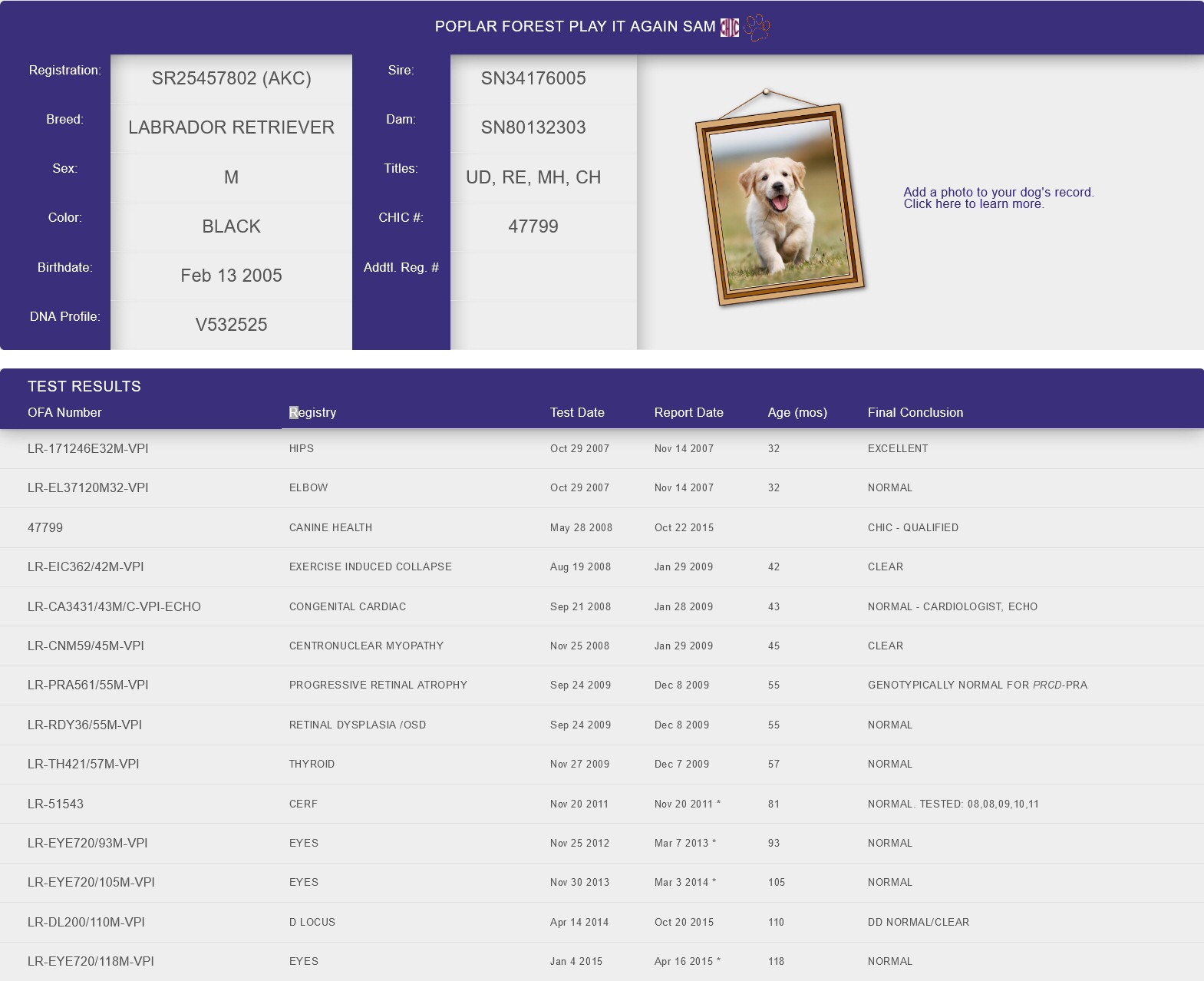Click EXCELLENT conclusion for HIPS

point(898,448)
